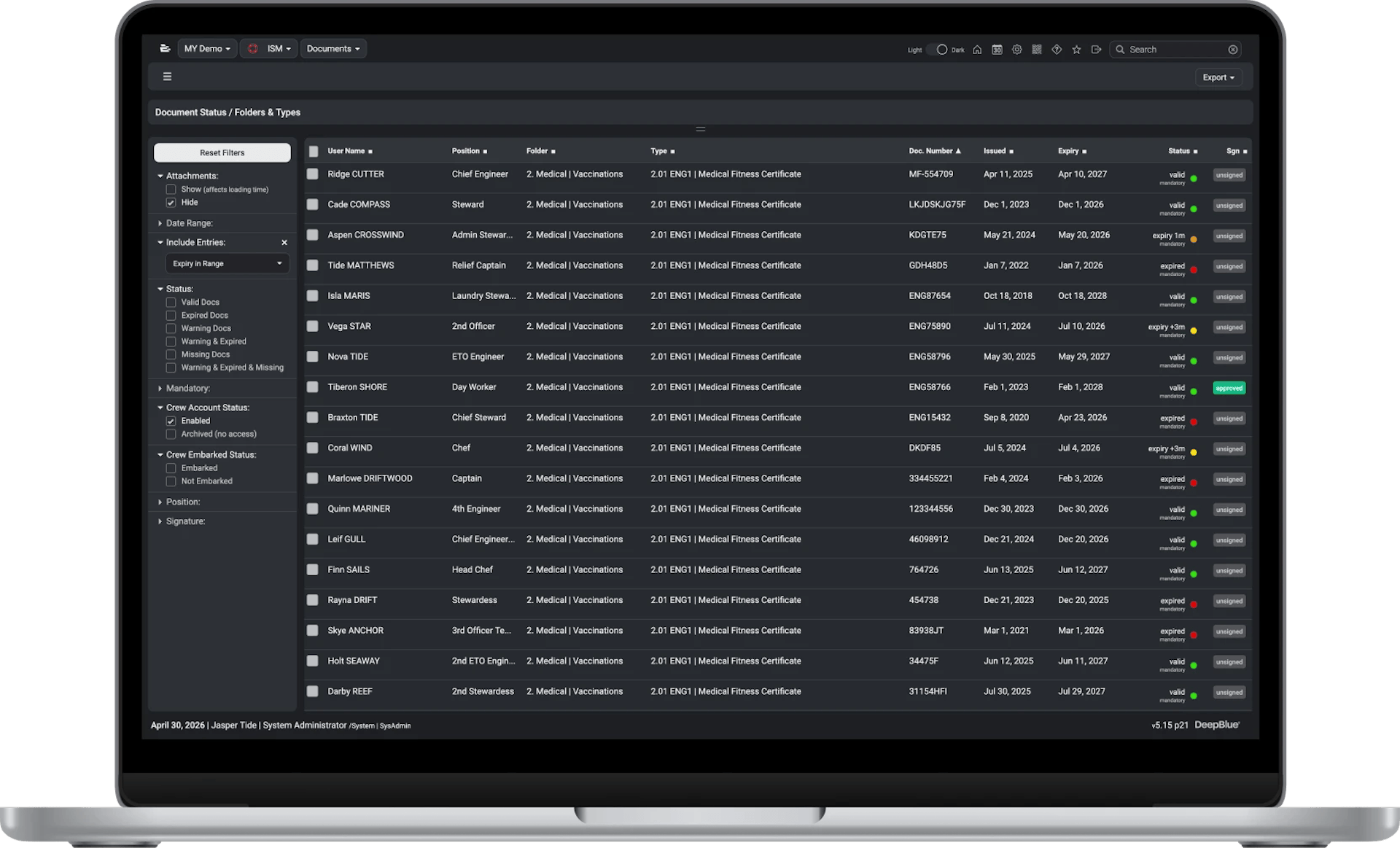
Task: Click the ship logo icon beside MY Demo
Action: 165,49
